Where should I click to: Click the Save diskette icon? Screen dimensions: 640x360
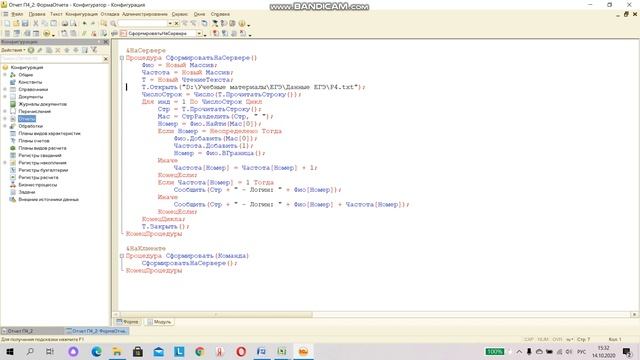click(x=25, y=24)
